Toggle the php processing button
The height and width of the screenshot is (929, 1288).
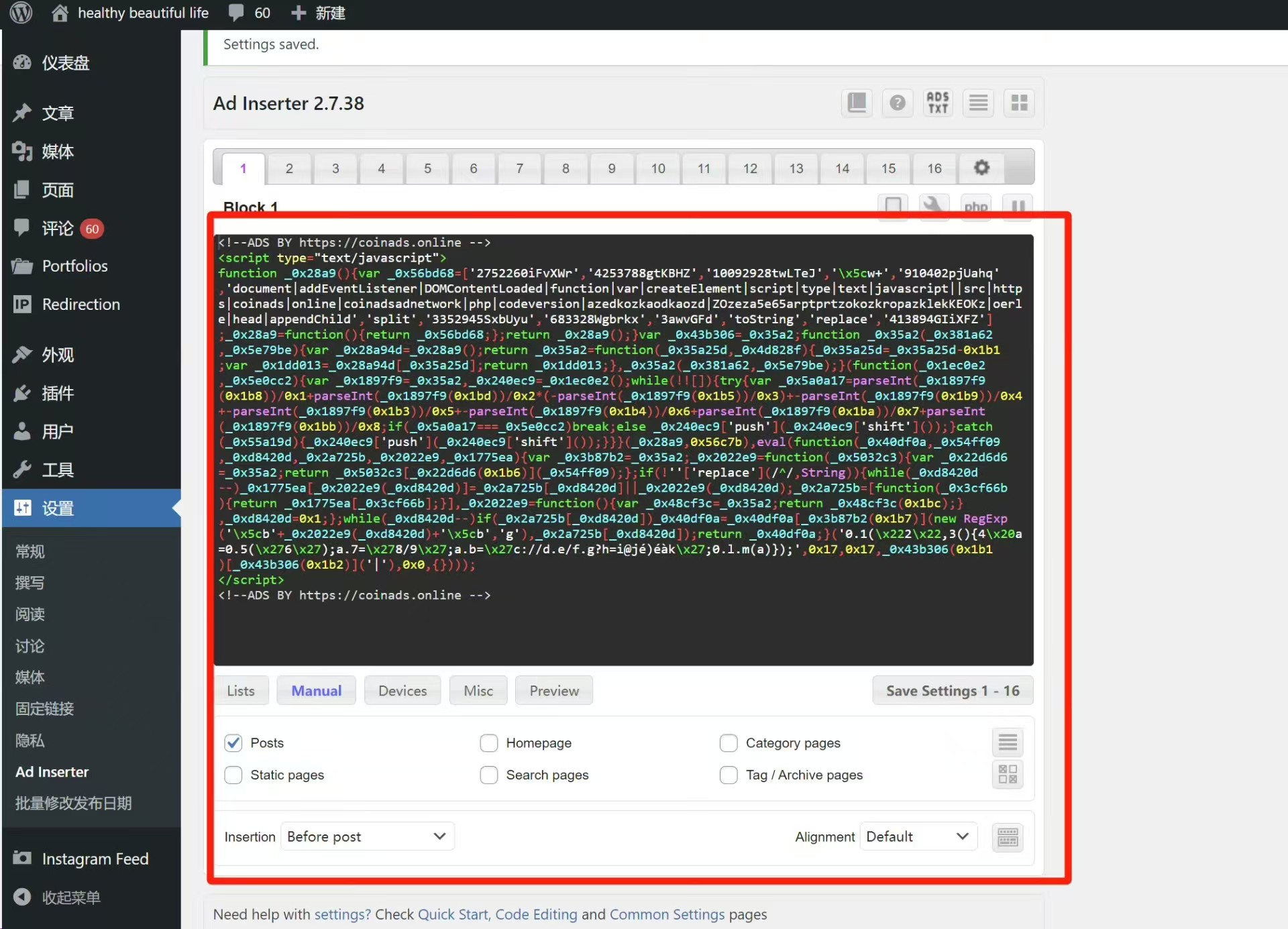(x=975, y=206)
